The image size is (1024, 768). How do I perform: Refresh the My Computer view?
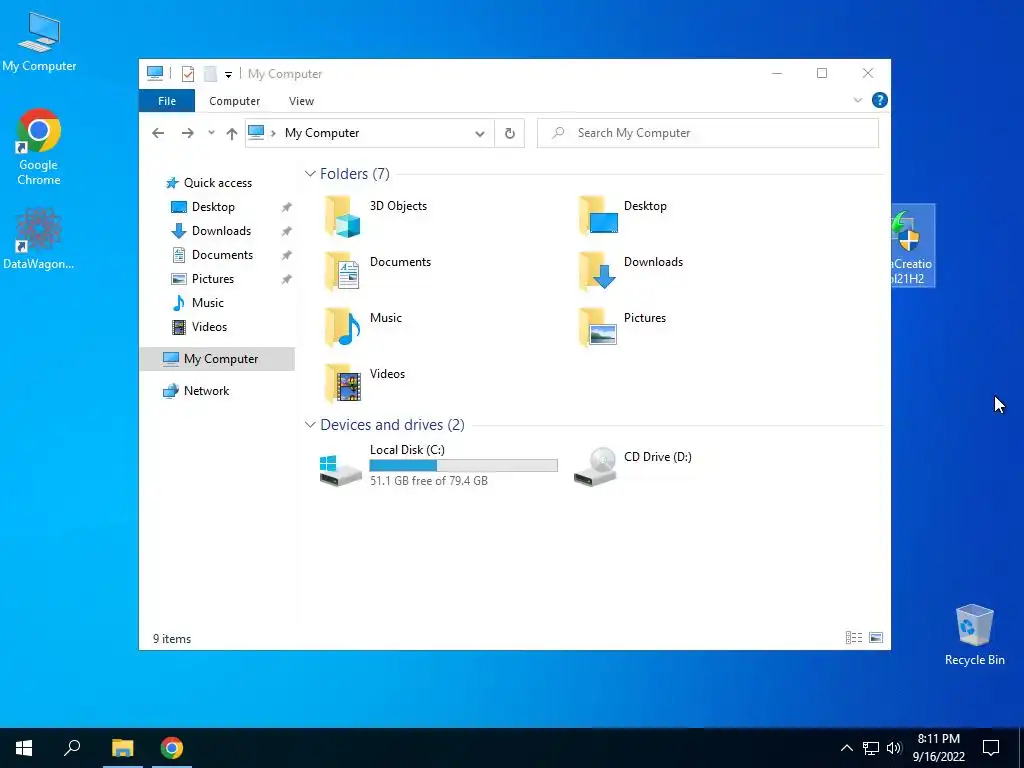(509, 133)
